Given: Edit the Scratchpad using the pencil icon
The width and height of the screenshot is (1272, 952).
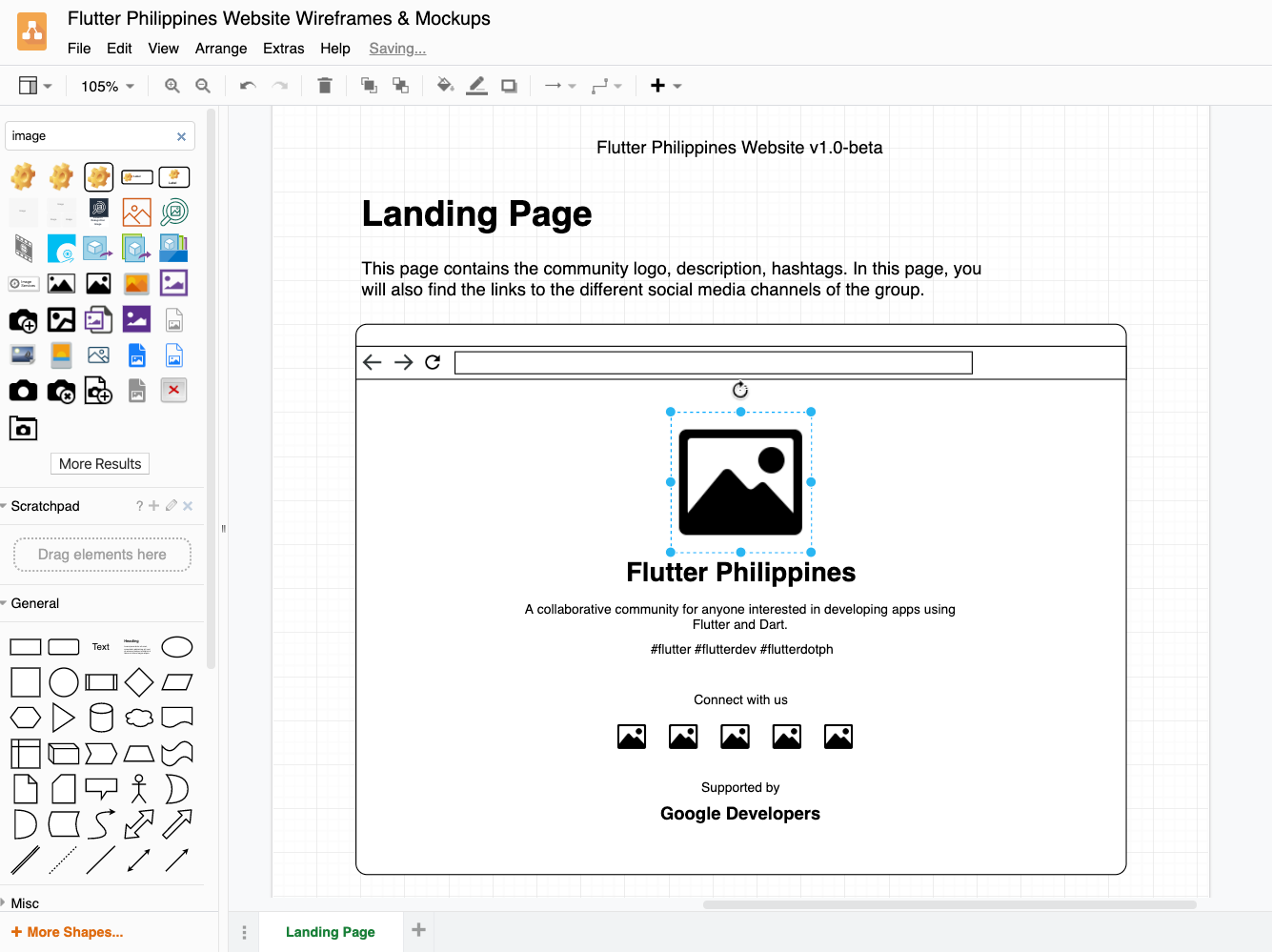Looking at the screenshot, I should coord(172,506).
